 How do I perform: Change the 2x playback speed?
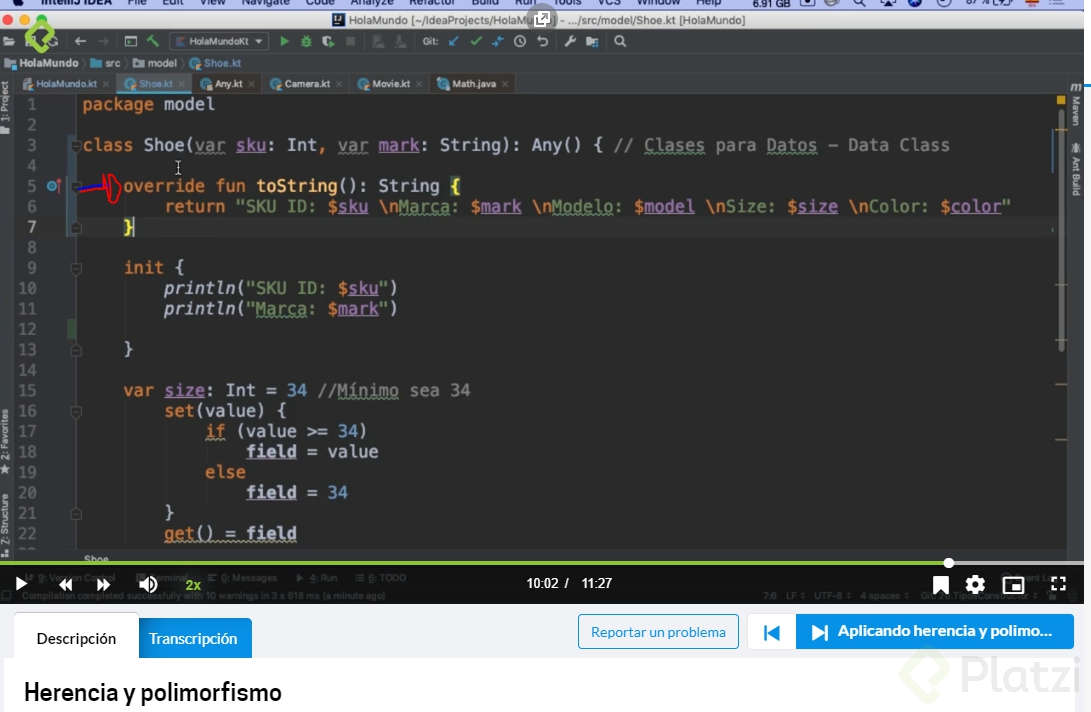coord(193,585)
